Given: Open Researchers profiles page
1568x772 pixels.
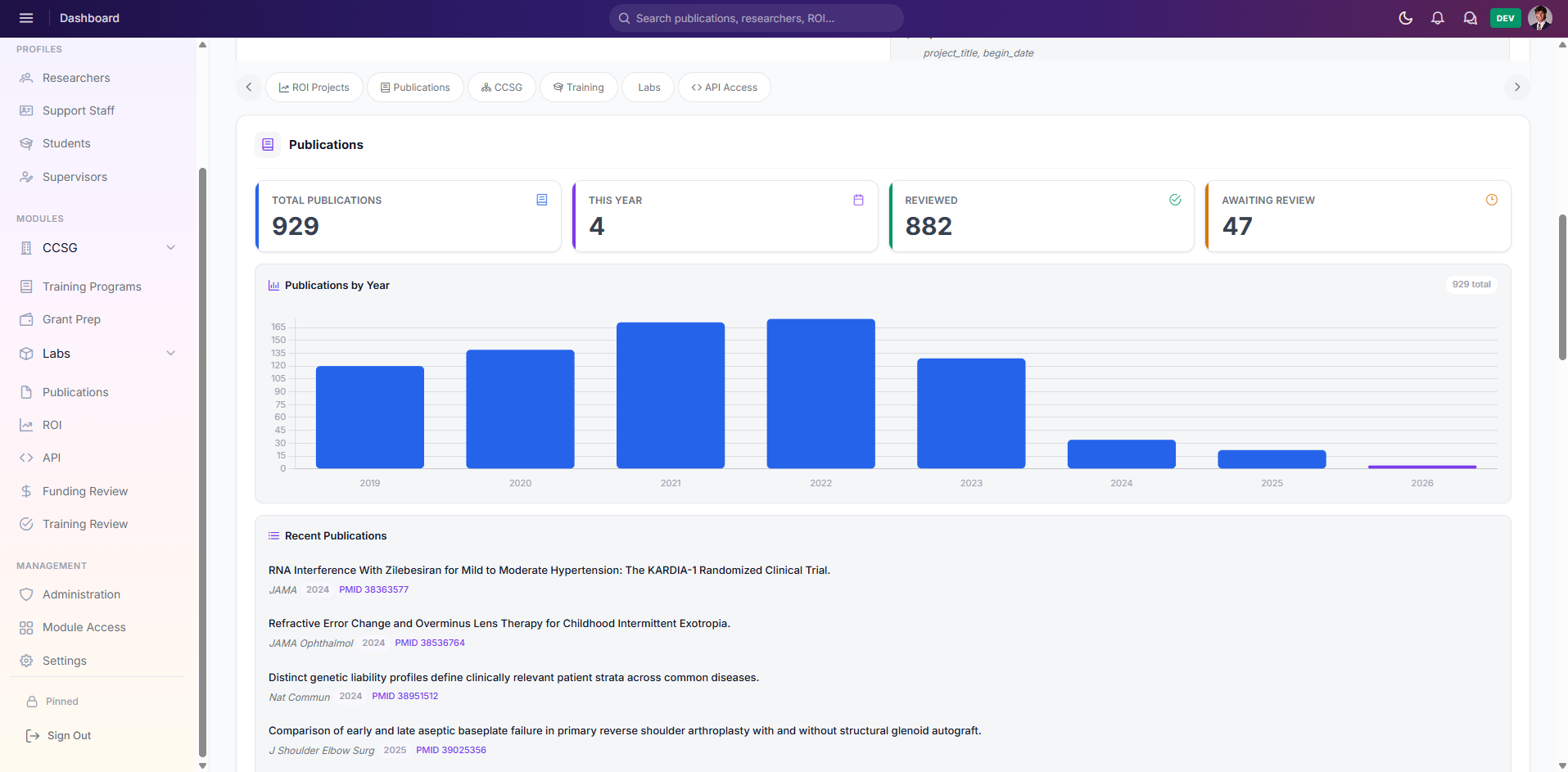Looking at the screenshot, I should pyautogui.click(x=76, y=78).
